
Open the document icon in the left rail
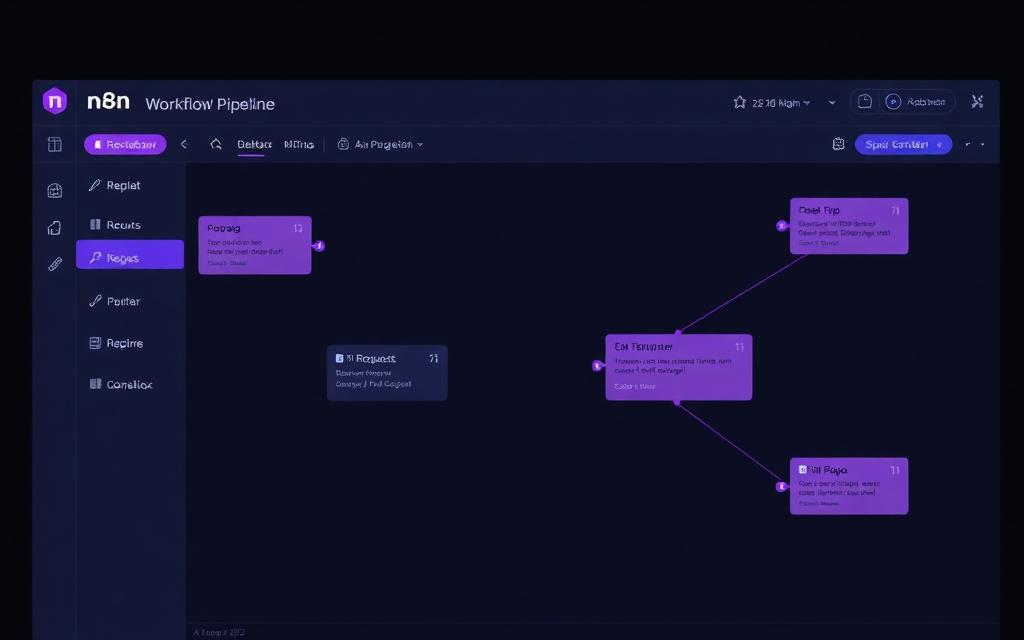point(55,227)
